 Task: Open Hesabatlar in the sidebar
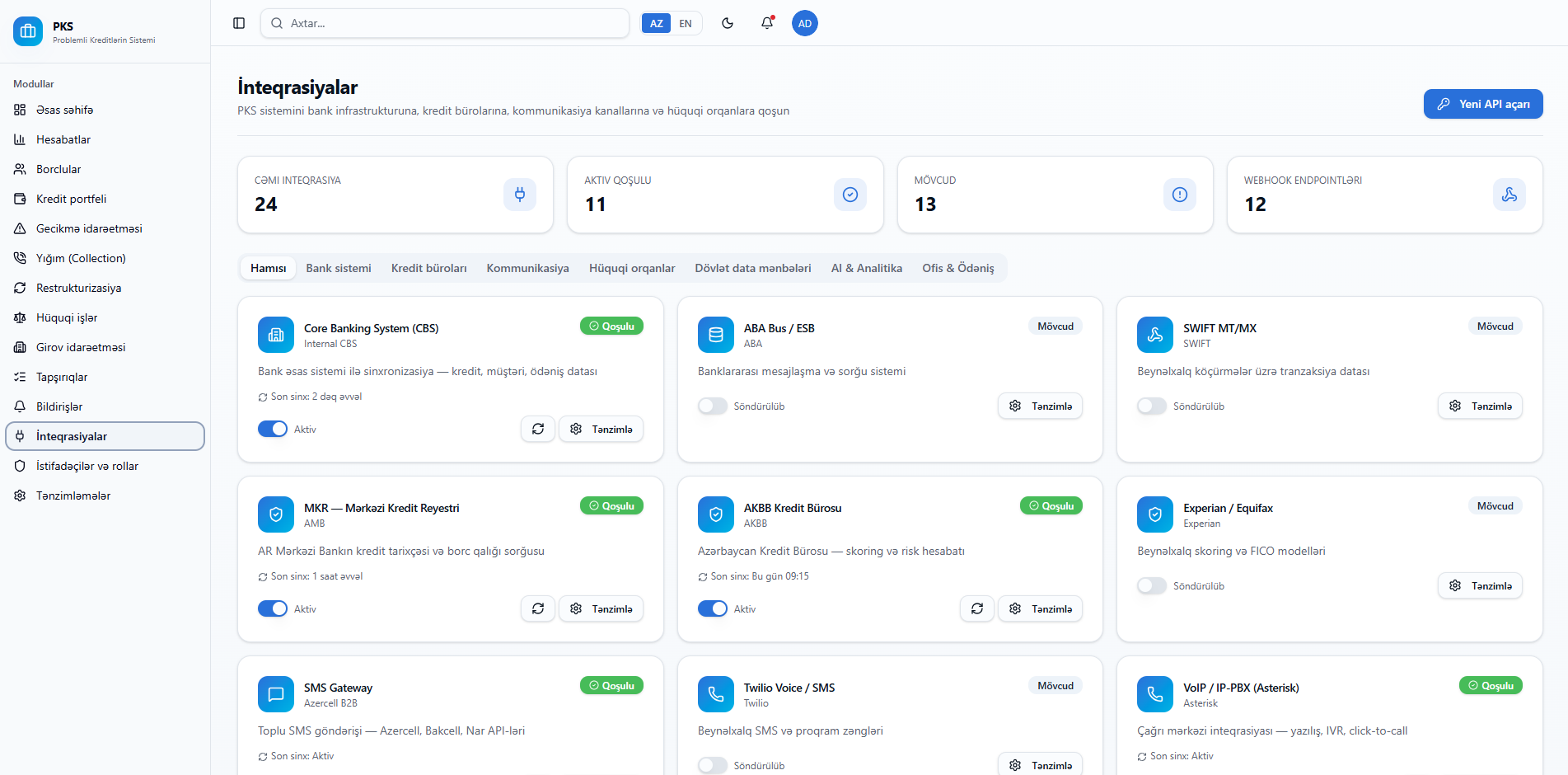(105, 139)
